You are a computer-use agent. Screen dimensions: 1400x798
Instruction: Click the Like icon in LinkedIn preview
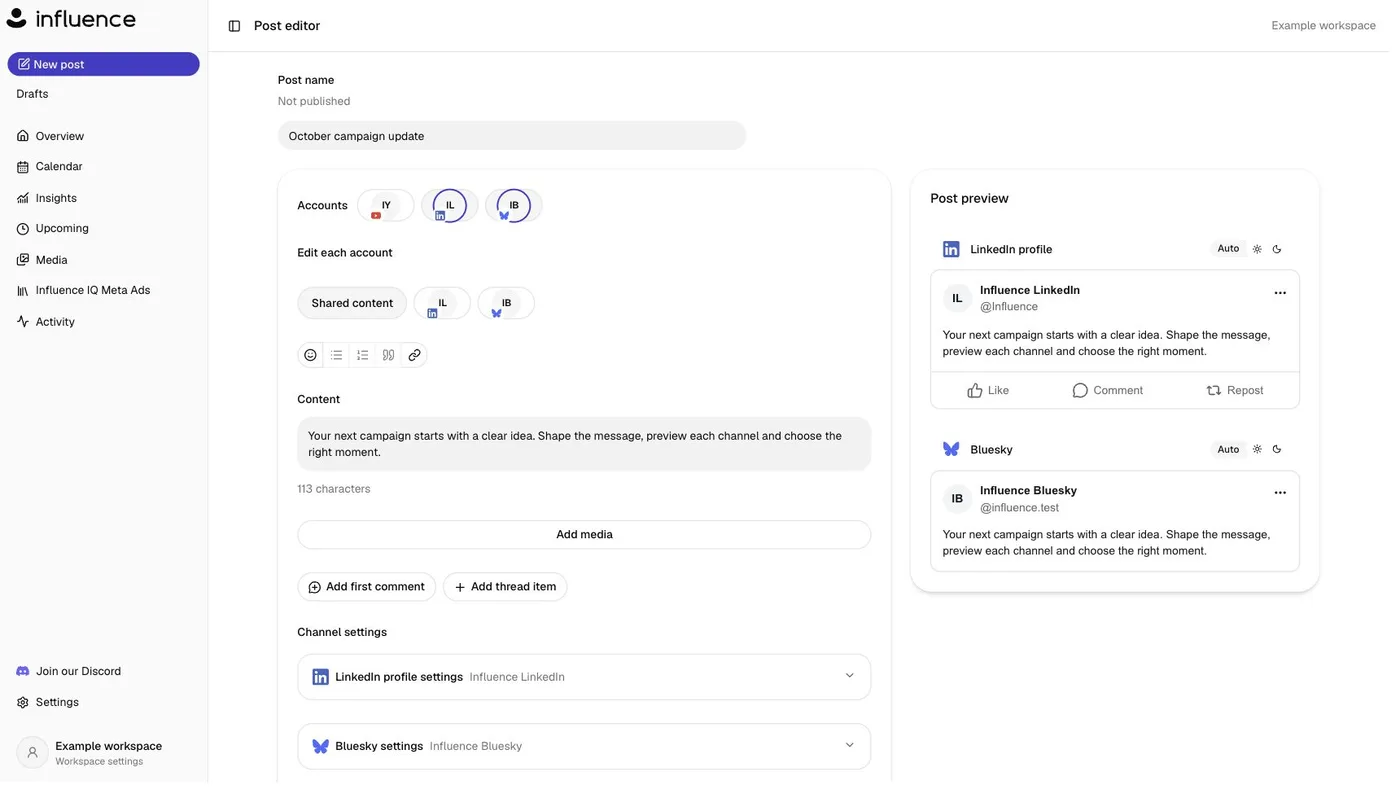coord(982,394)
